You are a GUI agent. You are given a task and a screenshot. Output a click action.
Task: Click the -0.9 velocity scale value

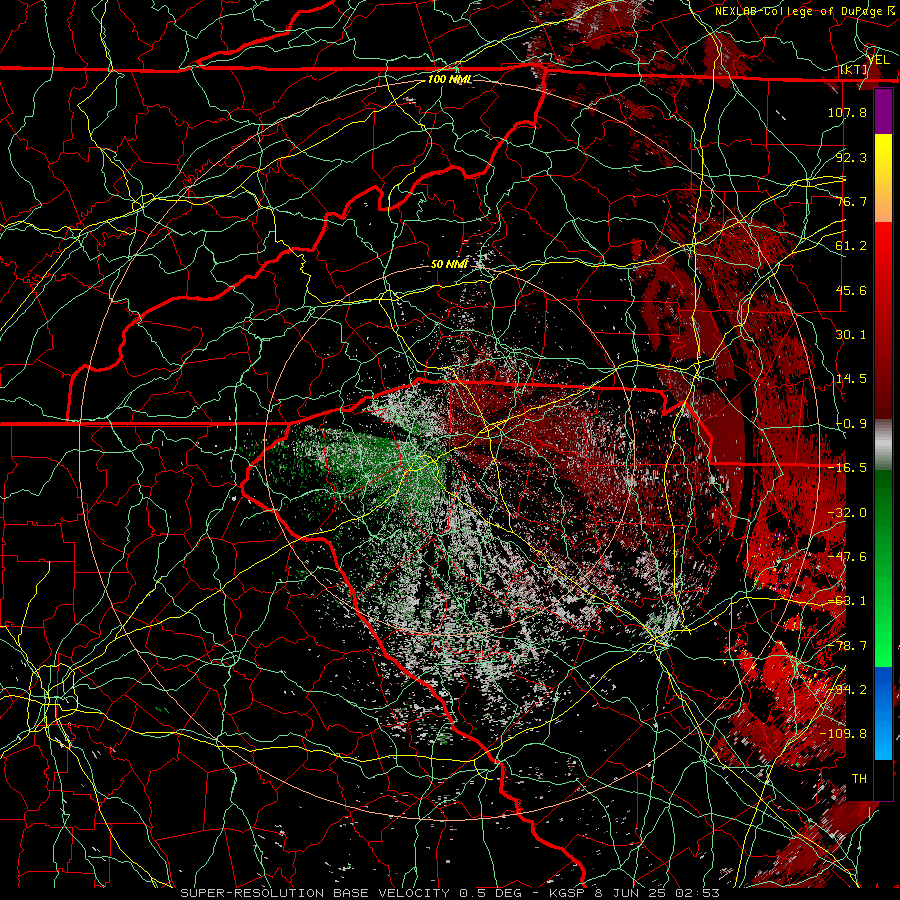pos(851,424)
